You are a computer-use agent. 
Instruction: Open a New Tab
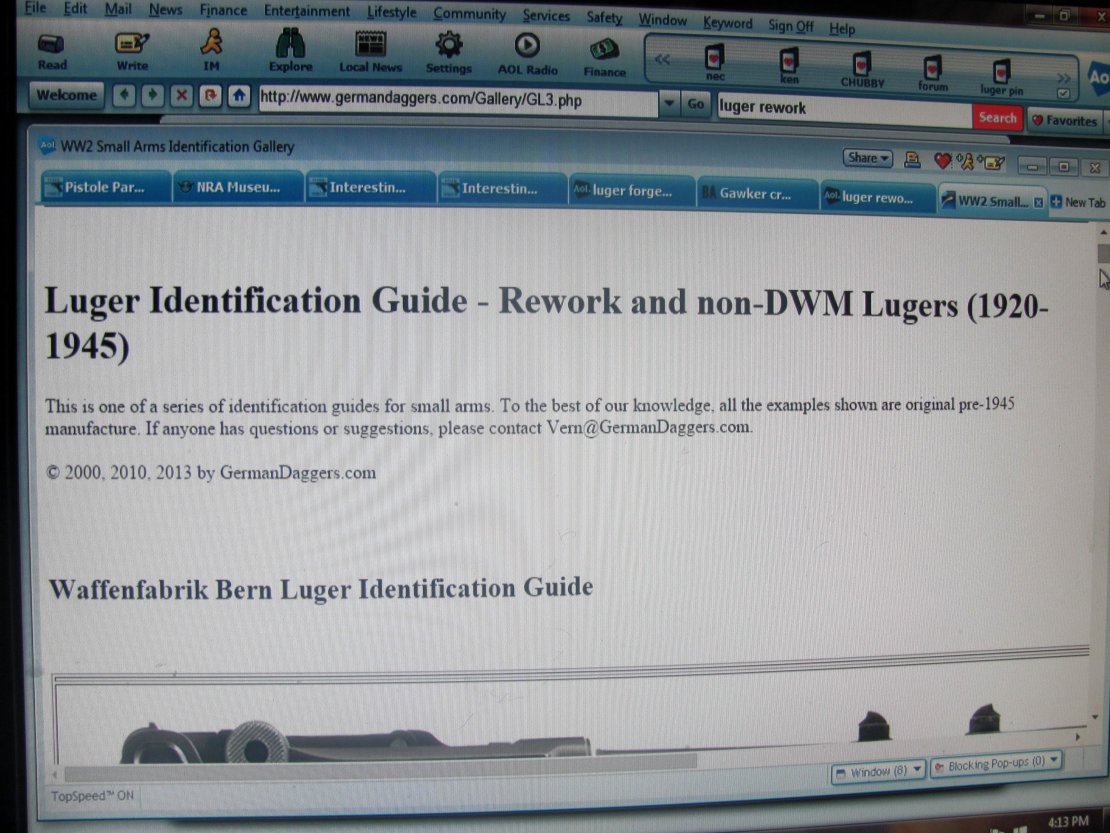point(1078,202)
